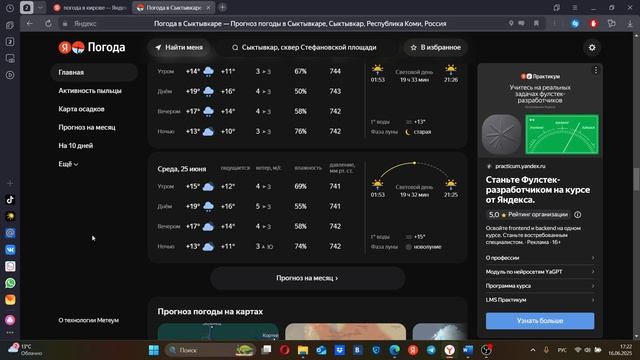Open Telegram from the taskbar
Screen dimensions: 640x360
coord(431,350)
